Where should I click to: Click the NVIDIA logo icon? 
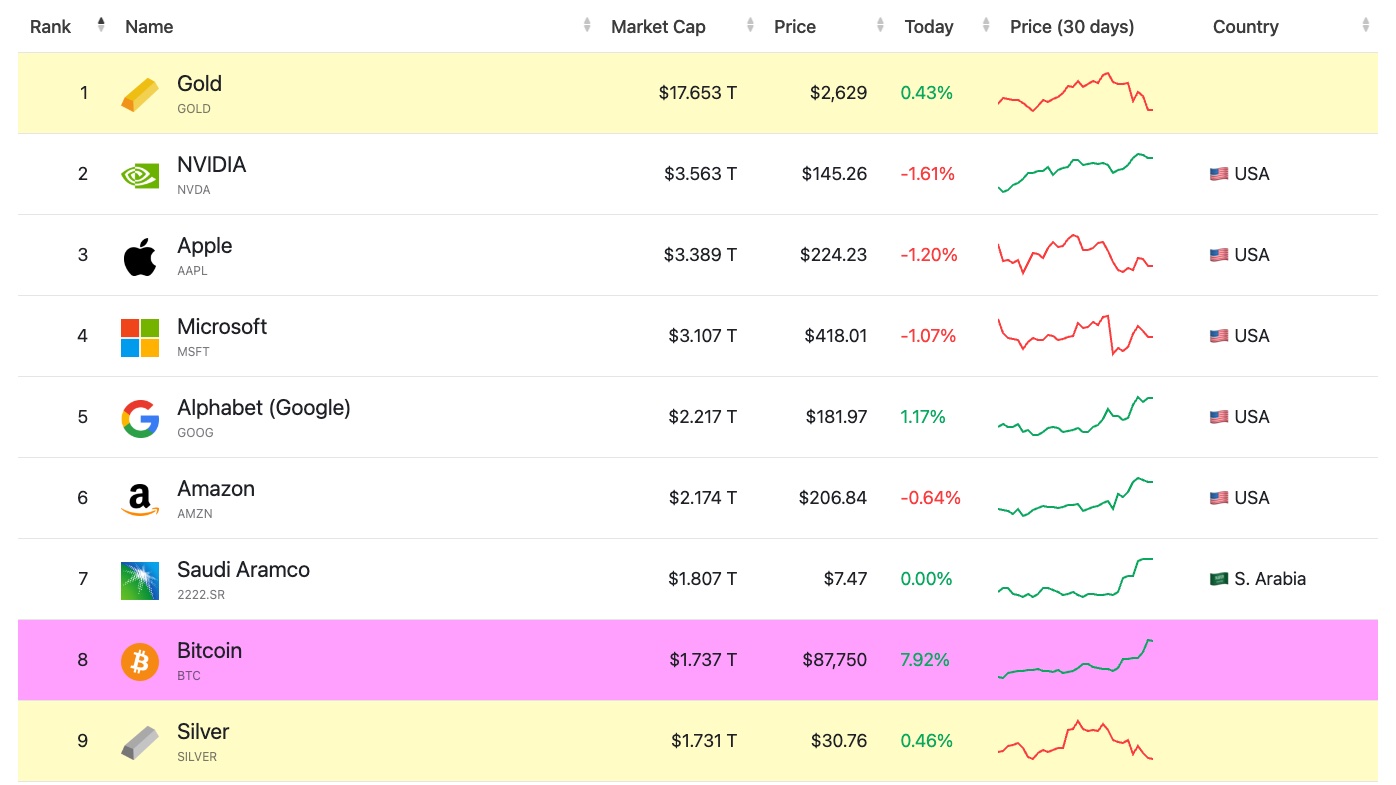[x=140, y=175]
